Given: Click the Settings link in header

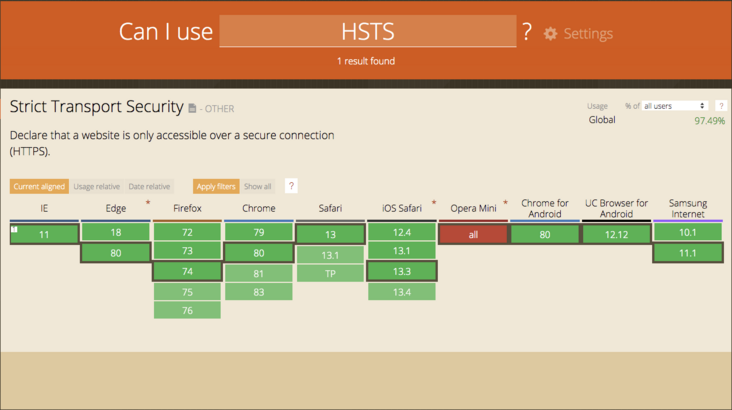Looking at the screenshot, I should click(587, 34).
